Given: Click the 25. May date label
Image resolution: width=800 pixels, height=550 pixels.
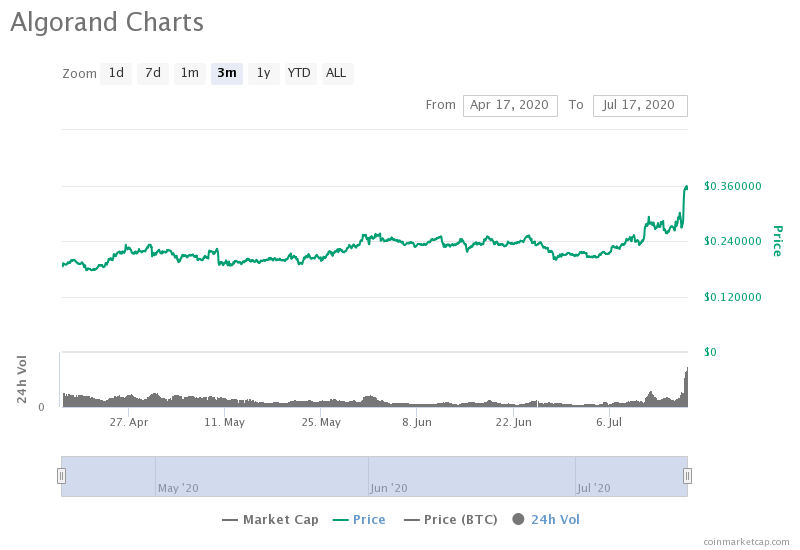Looking at the screenshot, I should pos(321,422).
